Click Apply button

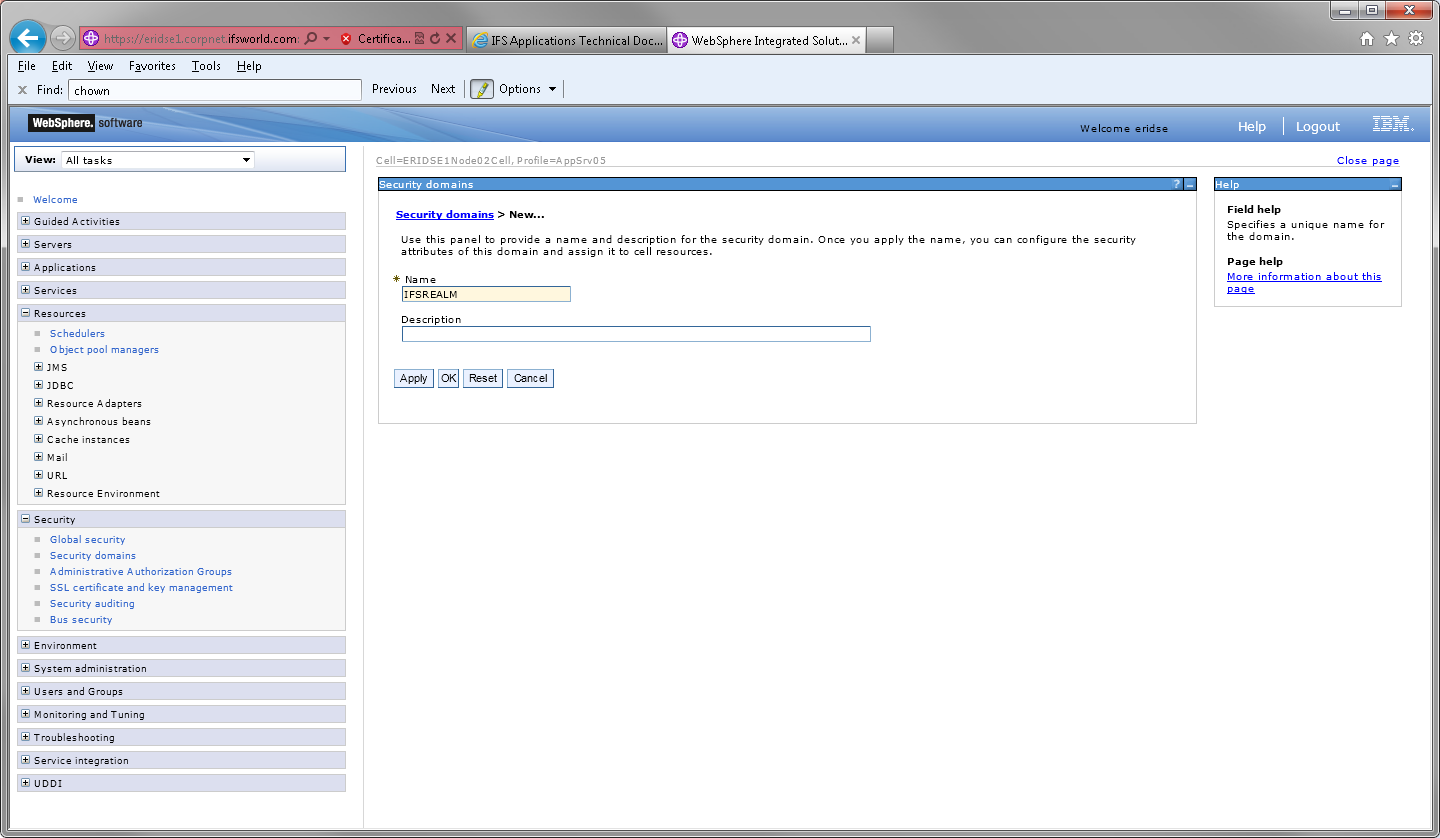coord(414,378)
